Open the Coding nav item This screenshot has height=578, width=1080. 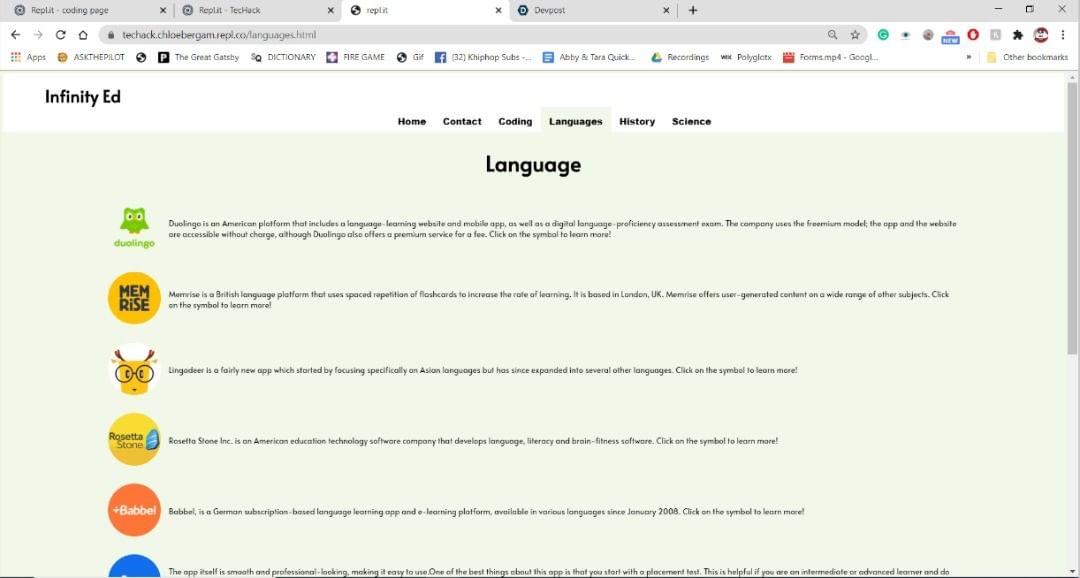(515, 121)
